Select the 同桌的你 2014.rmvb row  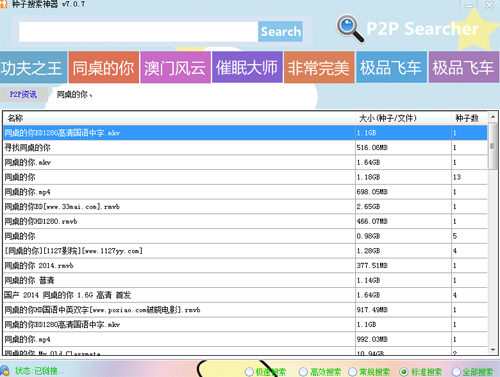click(245, 266)
